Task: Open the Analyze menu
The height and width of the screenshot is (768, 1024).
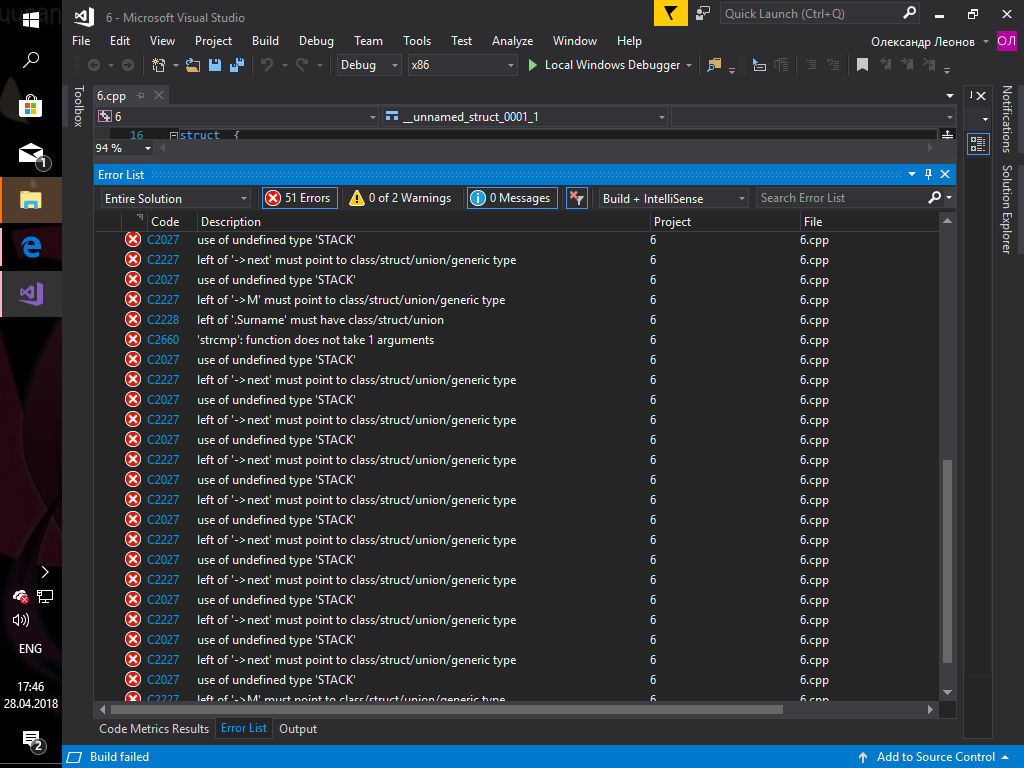Action: (512, 41)
